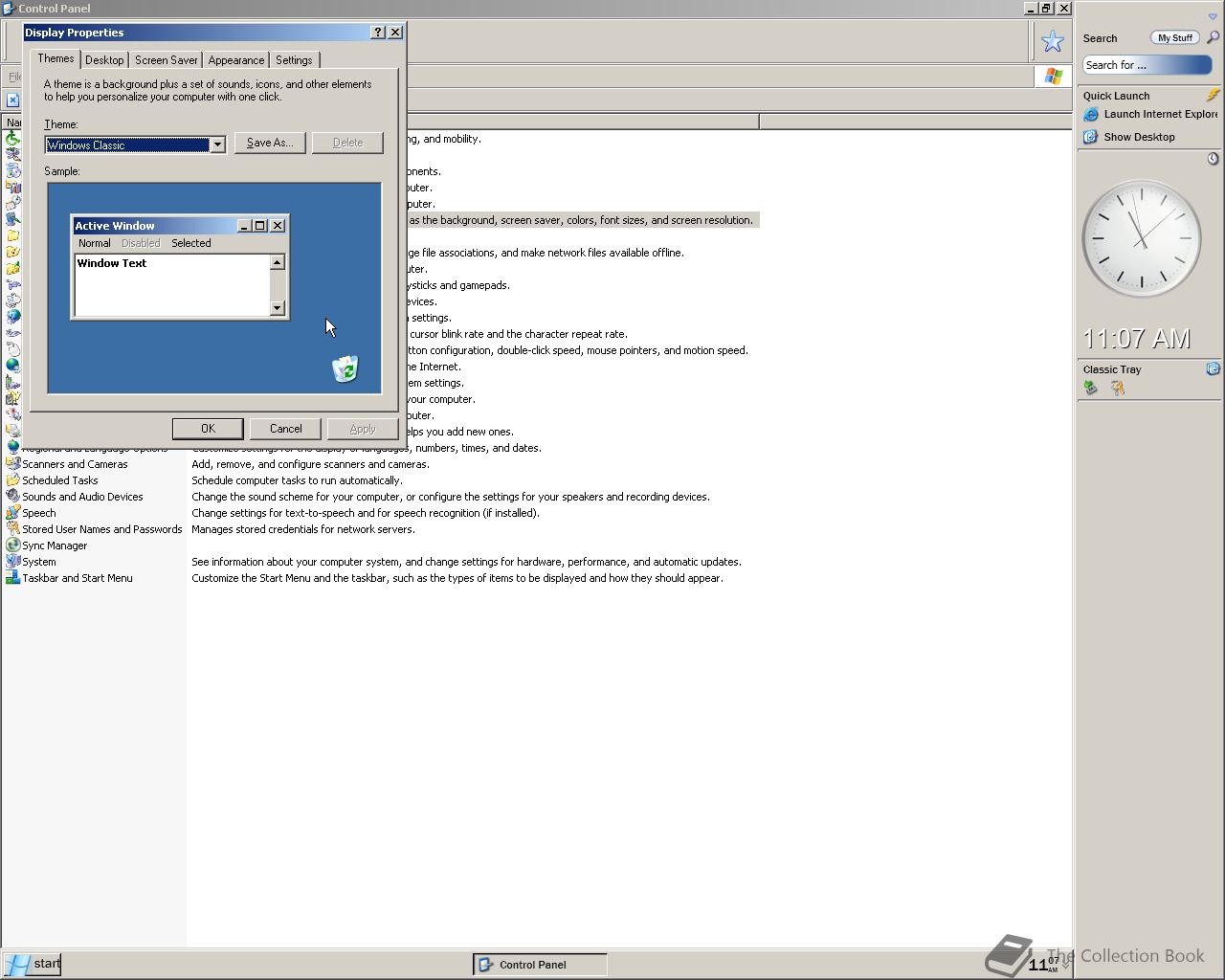Click the 11:07 taskbar clock

1044,963
